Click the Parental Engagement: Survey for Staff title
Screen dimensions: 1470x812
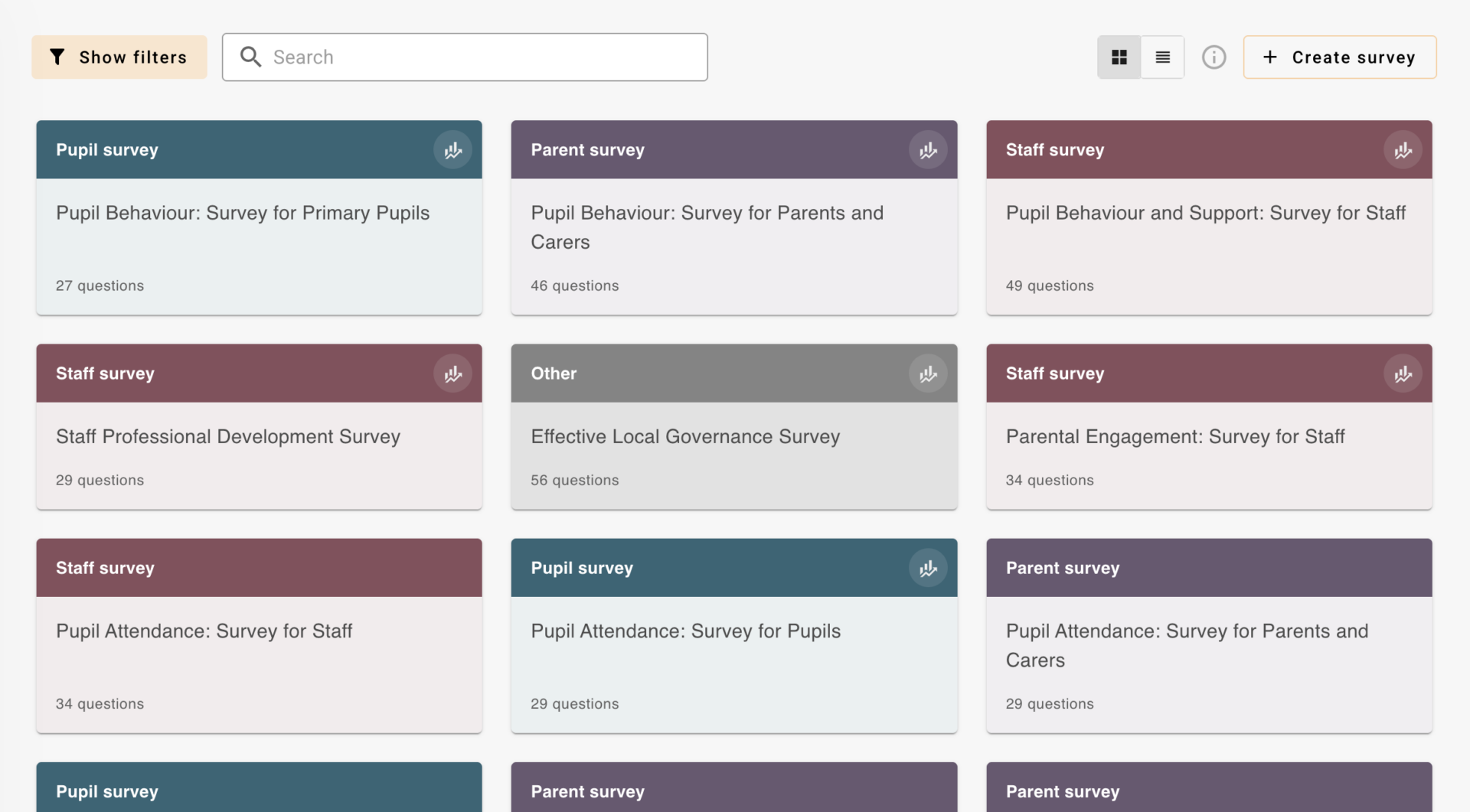click(x=1174, y=436)
